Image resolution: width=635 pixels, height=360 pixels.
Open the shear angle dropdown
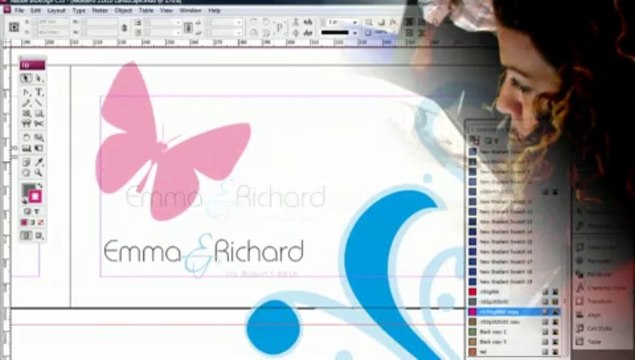[x=239, y=33]
